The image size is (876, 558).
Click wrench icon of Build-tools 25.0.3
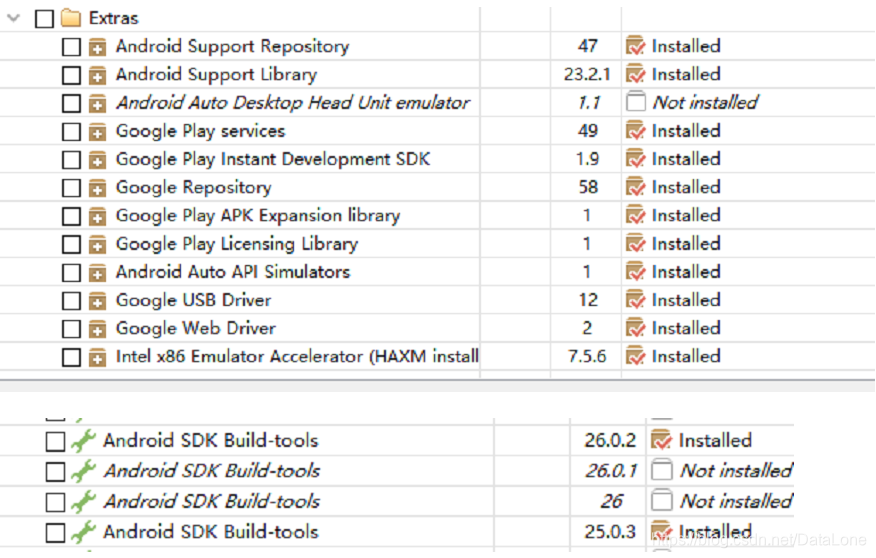(83, 532)
